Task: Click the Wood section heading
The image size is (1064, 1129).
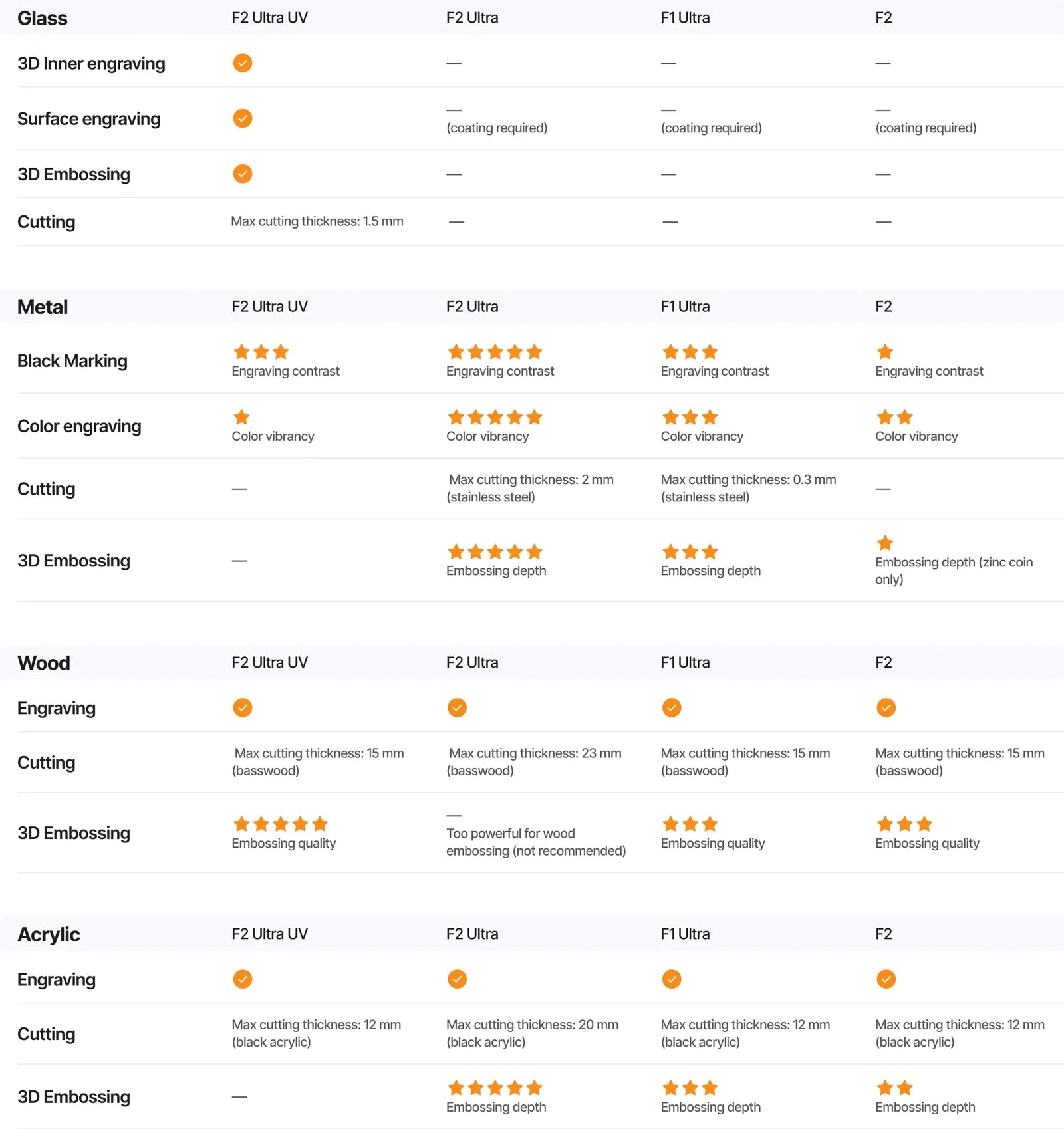Action: pos(44,663)
